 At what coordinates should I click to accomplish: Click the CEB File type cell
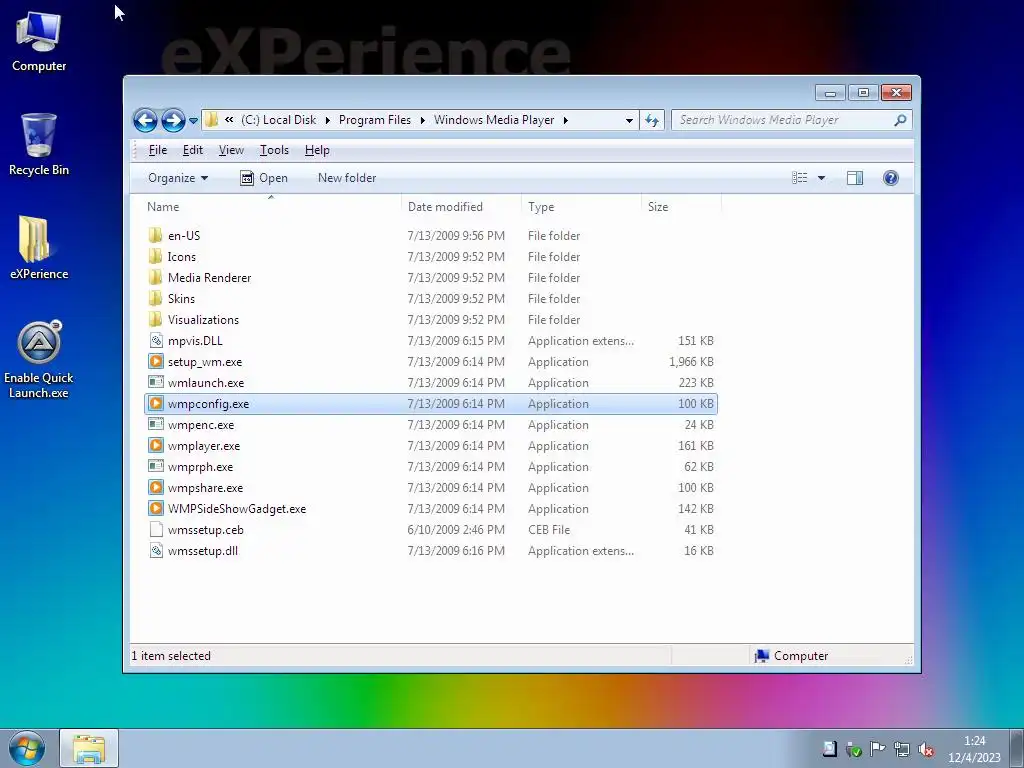549,530
